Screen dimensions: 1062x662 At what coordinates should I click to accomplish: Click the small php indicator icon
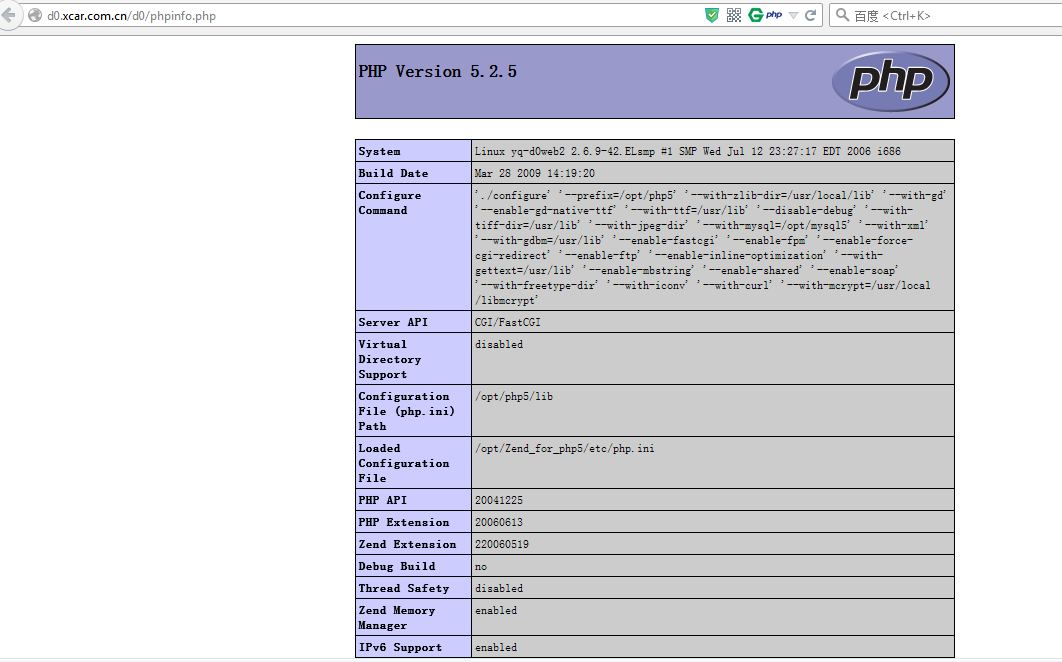pyautogui.click(x=774, y=15)
